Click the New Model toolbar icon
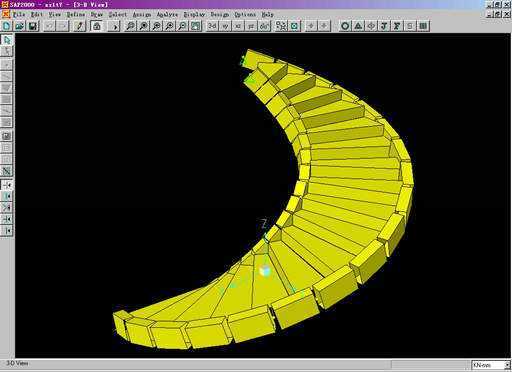The width and height of the screenshot is (512, 372). (6, 26)
